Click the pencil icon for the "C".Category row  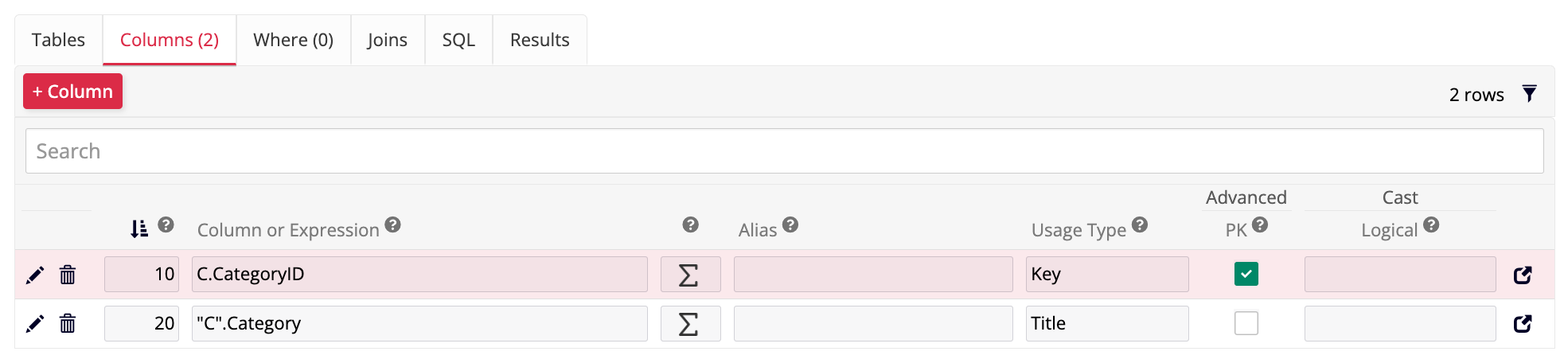(35, 324)
